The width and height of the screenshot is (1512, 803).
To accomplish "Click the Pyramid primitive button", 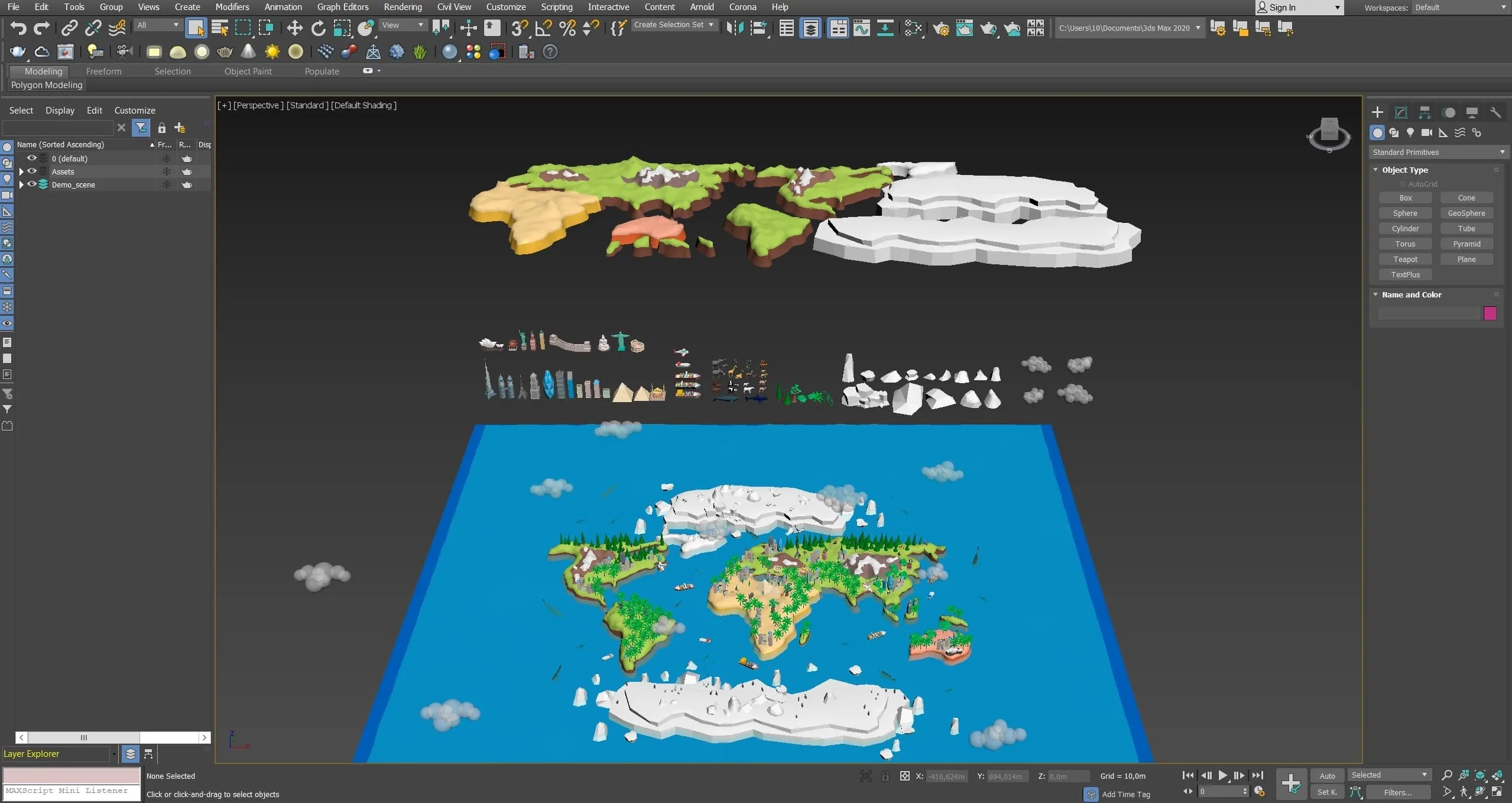I will tap(1466, 244).
